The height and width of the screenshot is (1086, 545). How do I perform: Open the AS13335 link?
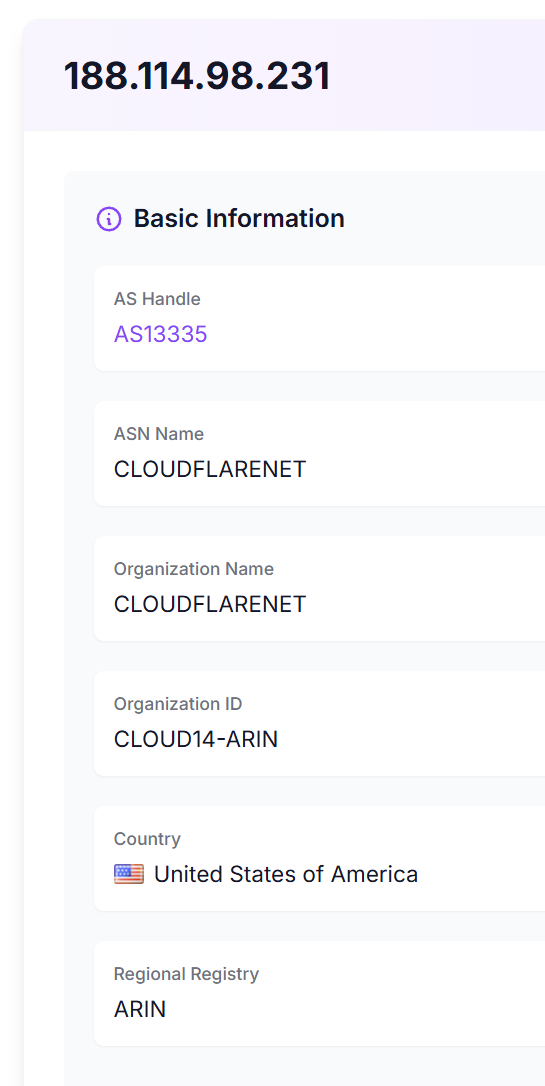click(161, 335)
